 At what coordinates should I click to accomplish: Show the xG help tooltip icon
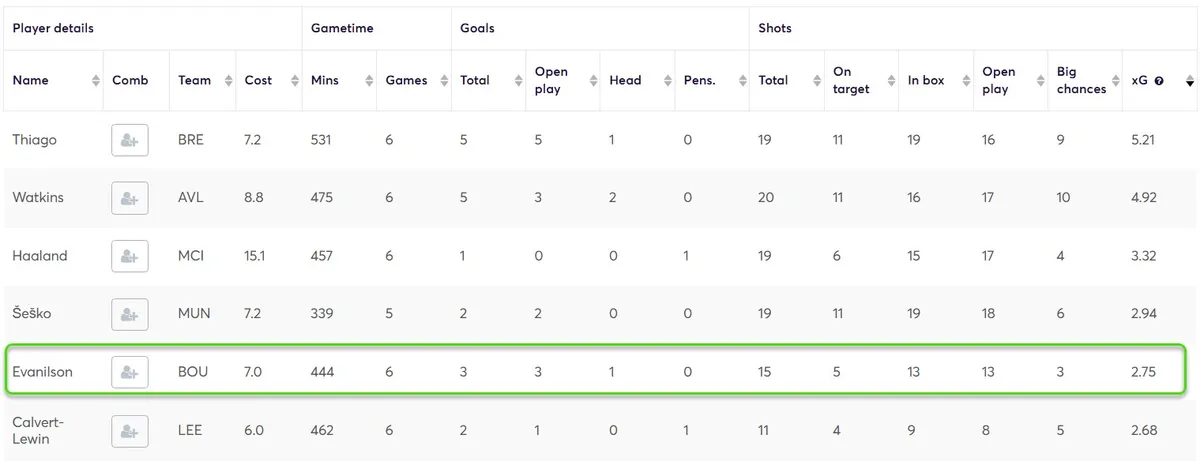(x=1159, y=81)
